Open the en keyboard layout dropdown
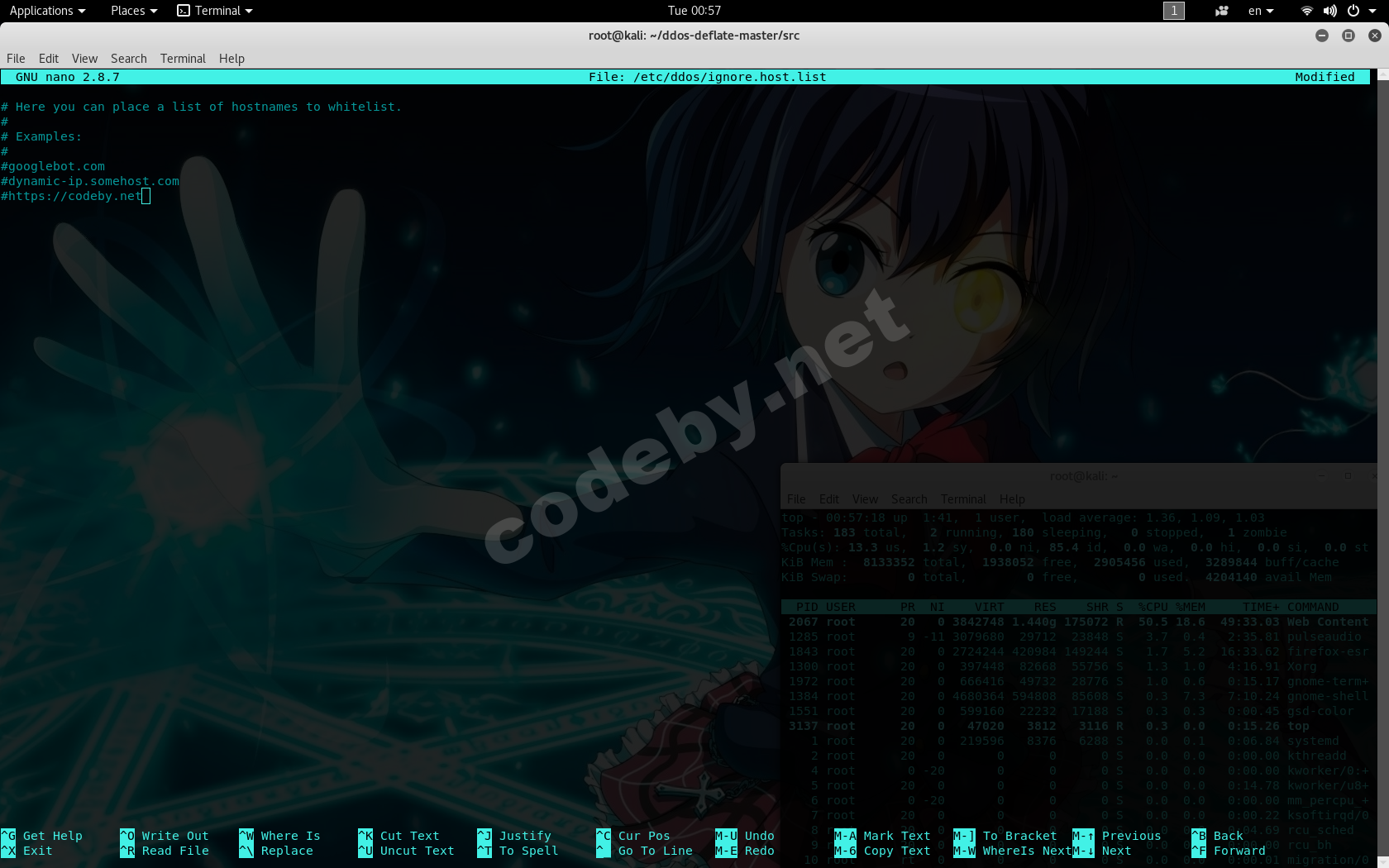Image resolution: width=1389 pixels, height=868 pixels. (x=1261, y=11)
